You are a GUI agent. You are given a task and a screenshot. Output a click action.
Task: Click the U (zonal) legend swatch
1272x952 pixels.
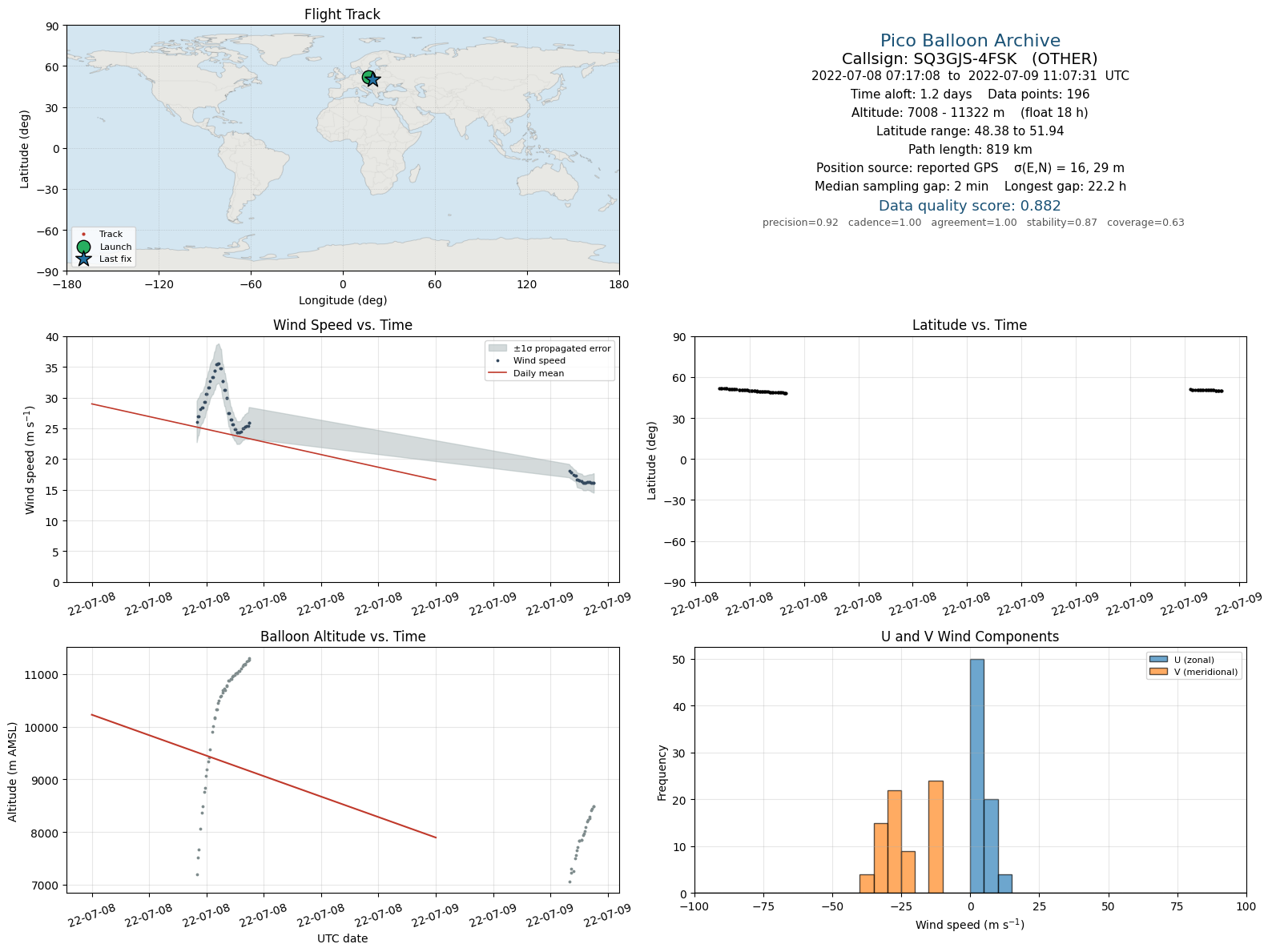(x=1157, y=660)
